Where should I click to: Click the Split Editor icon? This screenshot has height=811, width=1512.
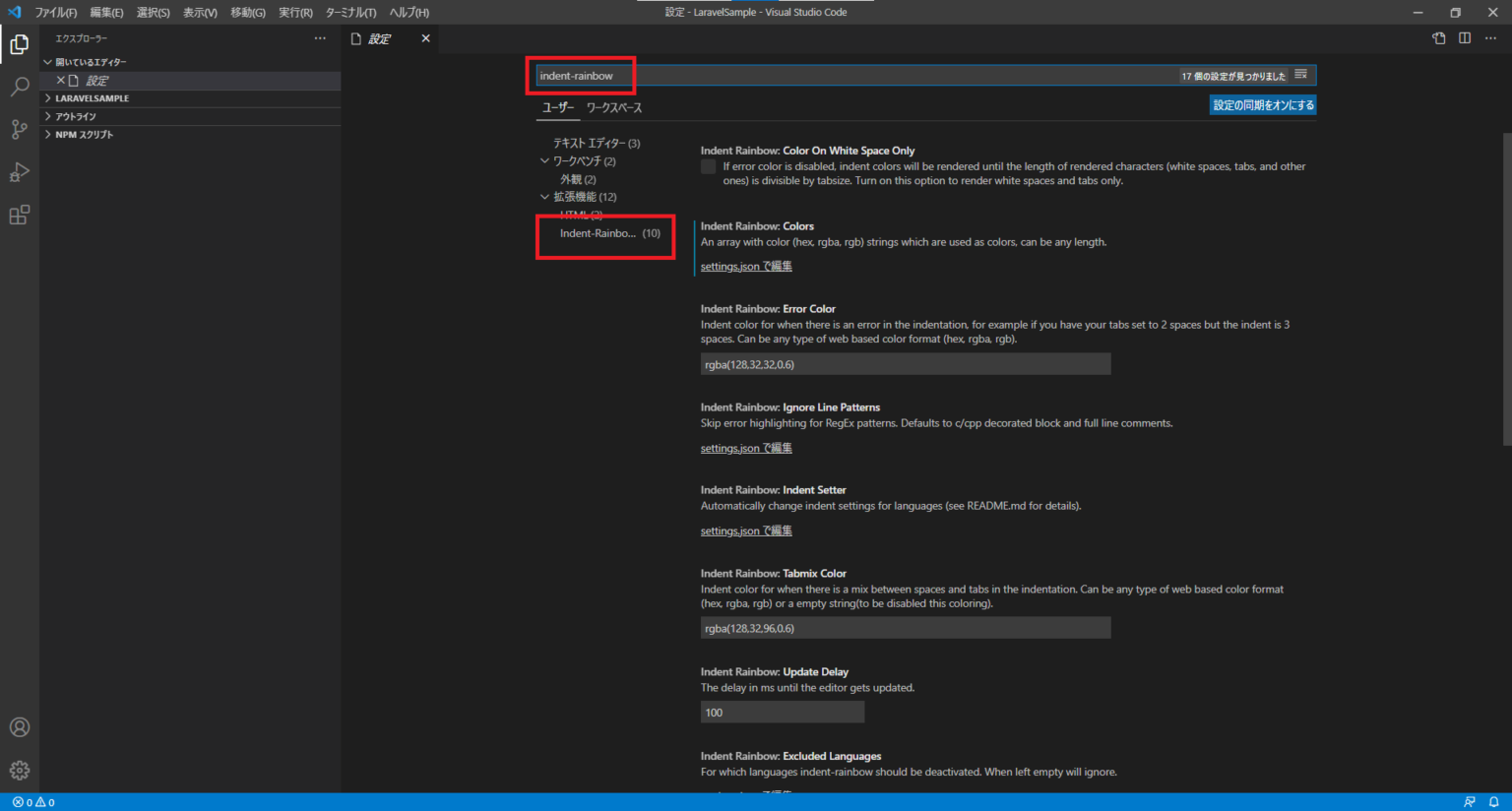point(1465,38)
